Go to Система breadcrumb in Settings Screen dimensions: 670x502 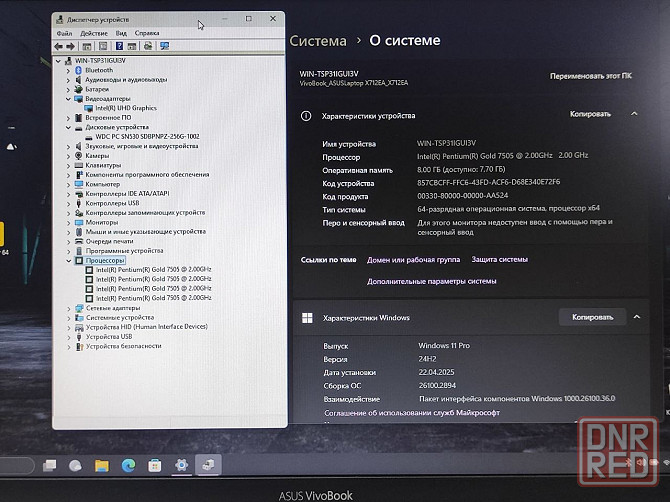coord(318,41)
